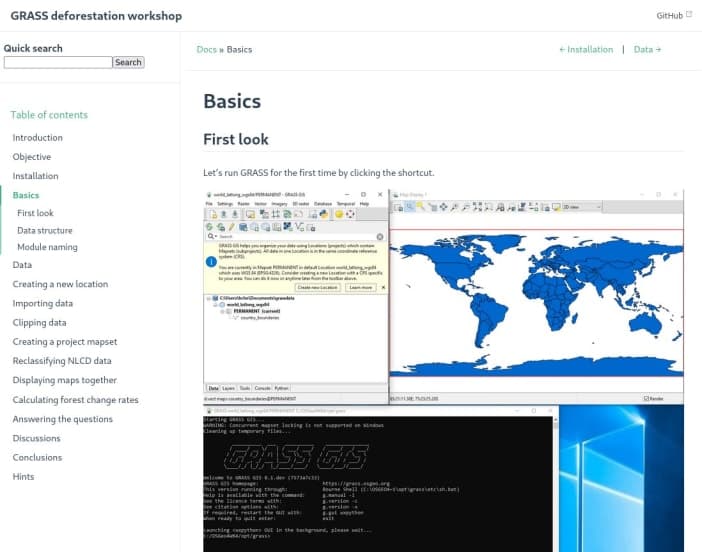The image size is (702, 552).
Task: Open File menu in GRASS window screenshot
Action: 209,204
